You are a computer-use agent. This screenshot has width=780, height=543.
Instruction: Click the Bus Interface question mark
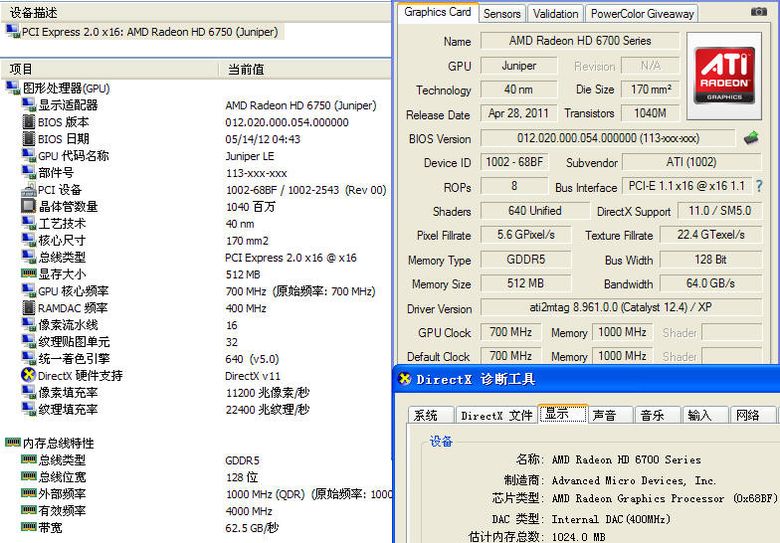[759, 186]
